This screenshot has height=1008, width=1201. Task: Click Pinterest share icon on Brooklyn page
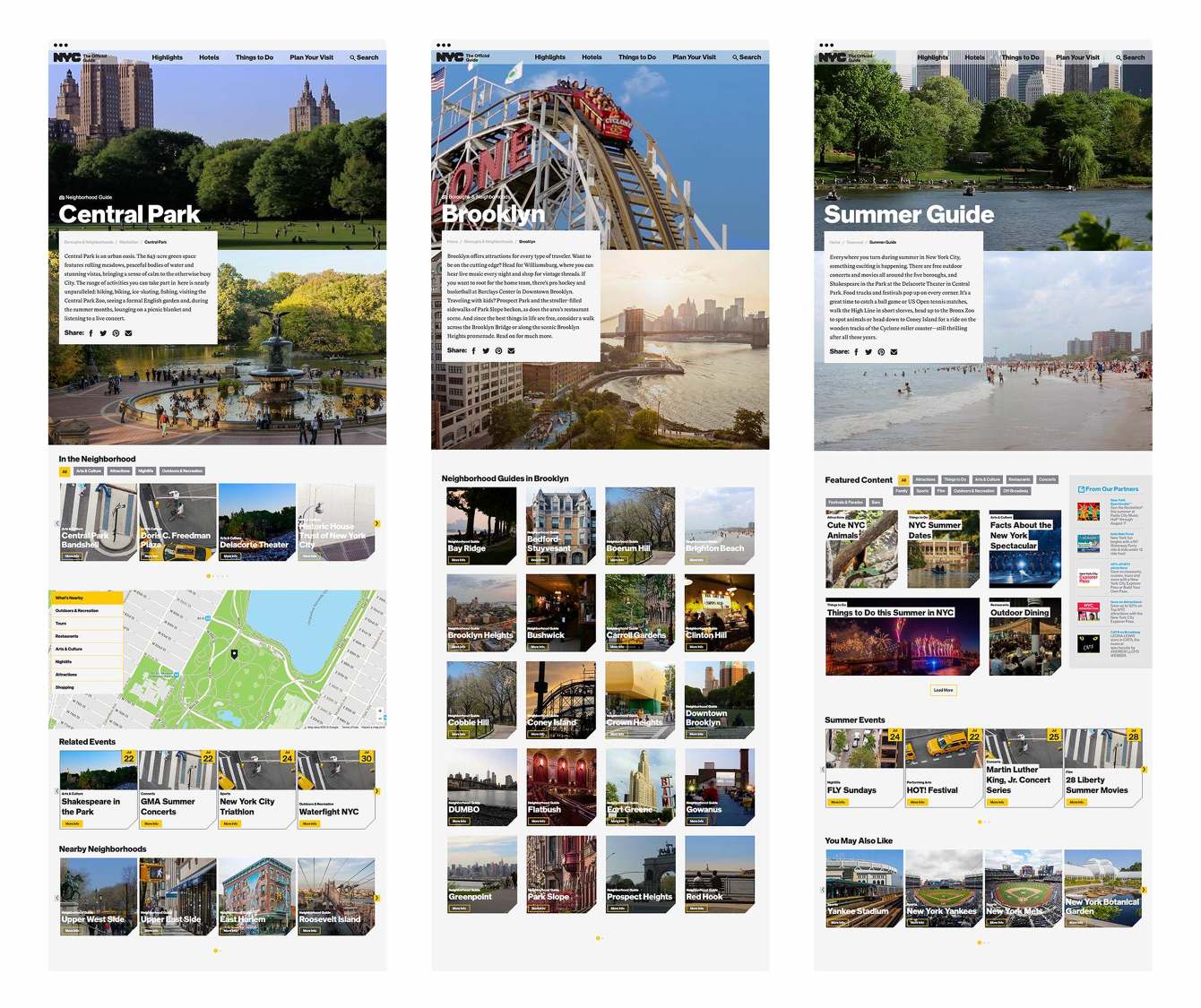(x=498, y=351)
